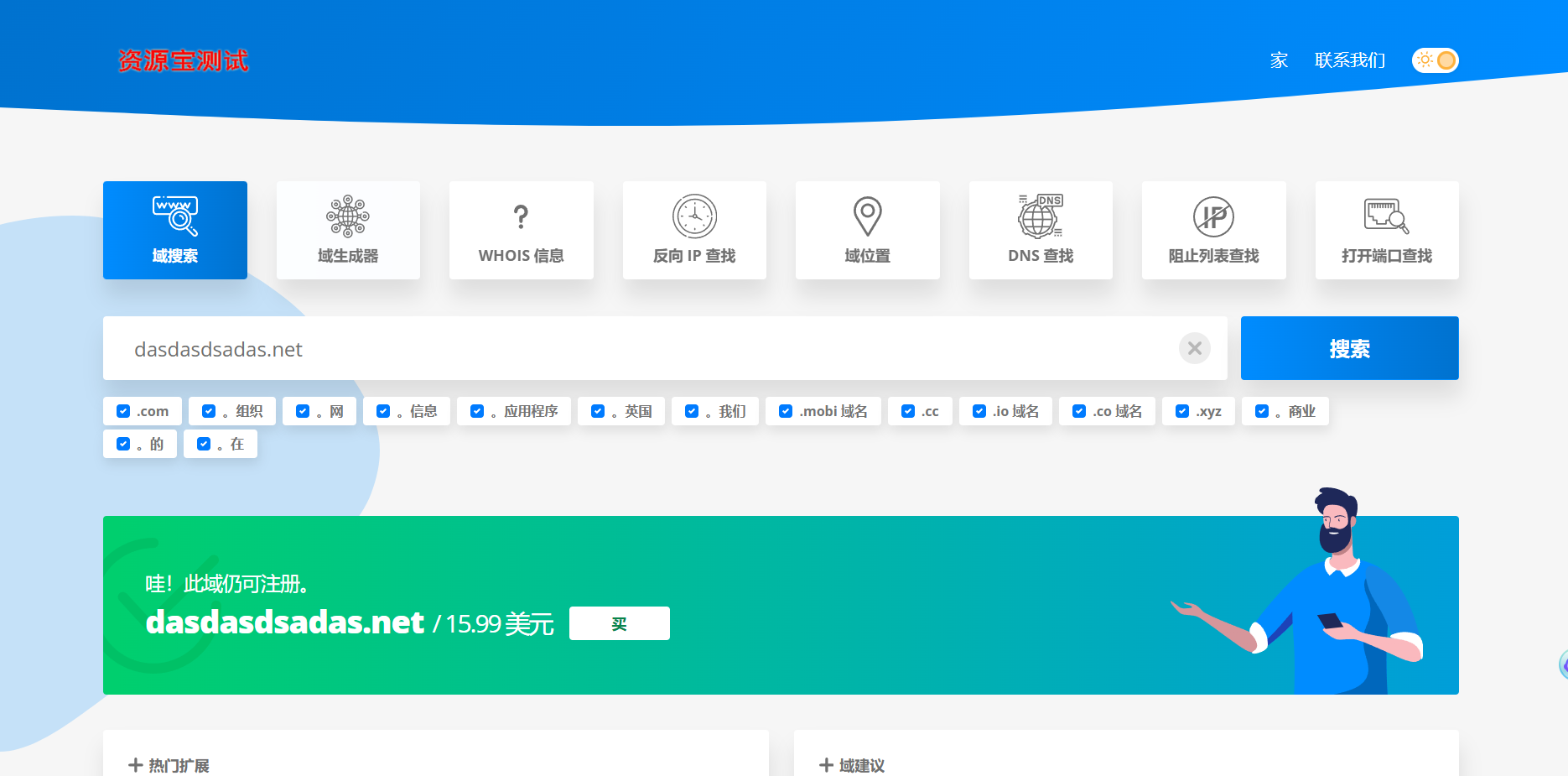Open the 反向 IP 查找 tool

point(694,230)
